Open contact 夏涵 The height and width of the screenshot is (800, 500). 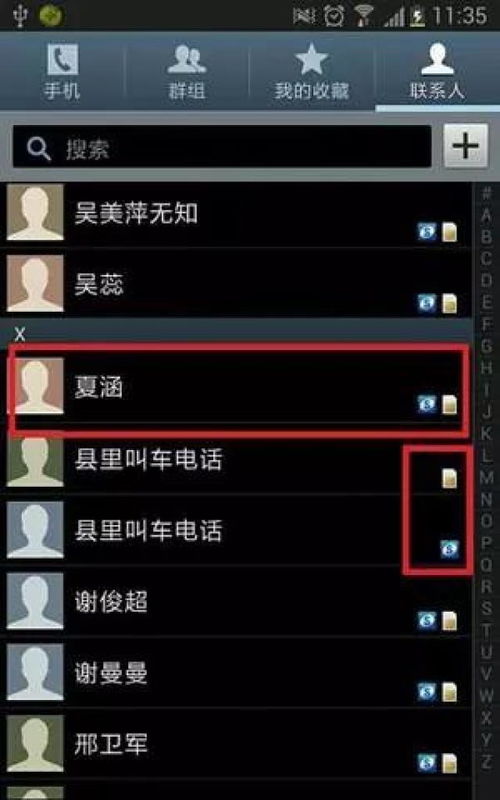click(236, 387)
